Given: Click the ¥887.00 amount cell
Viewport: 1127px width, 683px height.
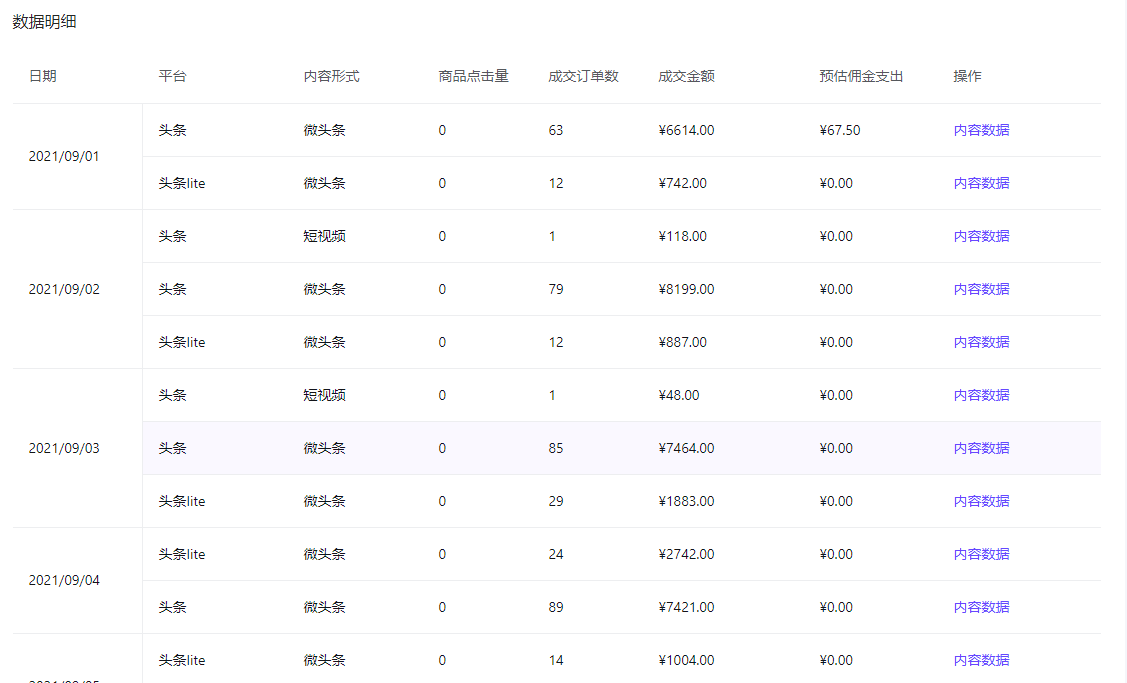Looking at the screenshot, I should [682, 342].
